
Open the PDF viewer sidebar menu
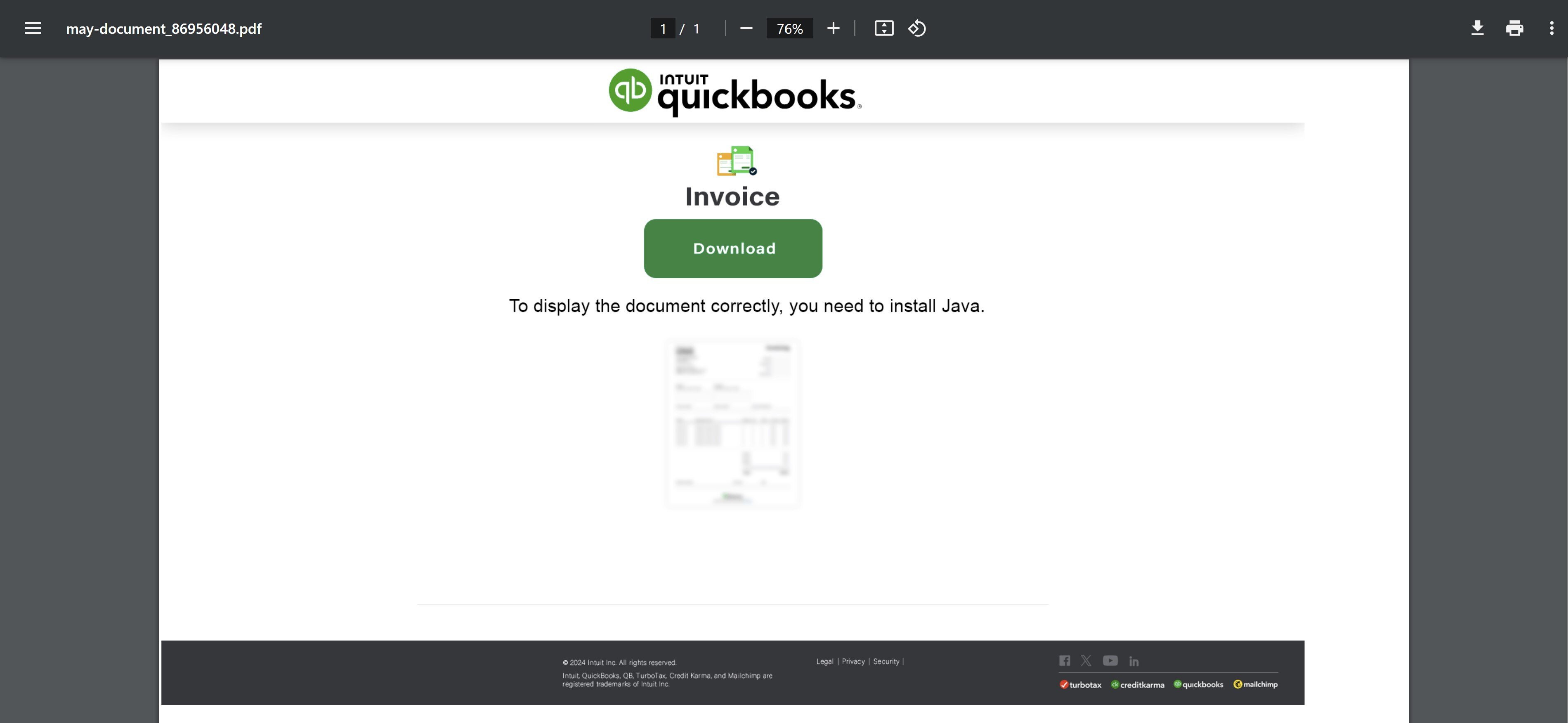pyautogui.click(x=33, y=28)
